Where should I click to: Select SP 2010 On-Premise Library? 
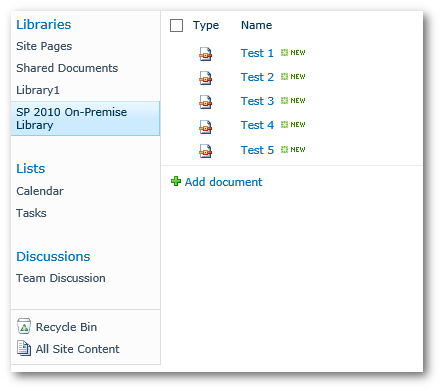[x=85, y=119]
